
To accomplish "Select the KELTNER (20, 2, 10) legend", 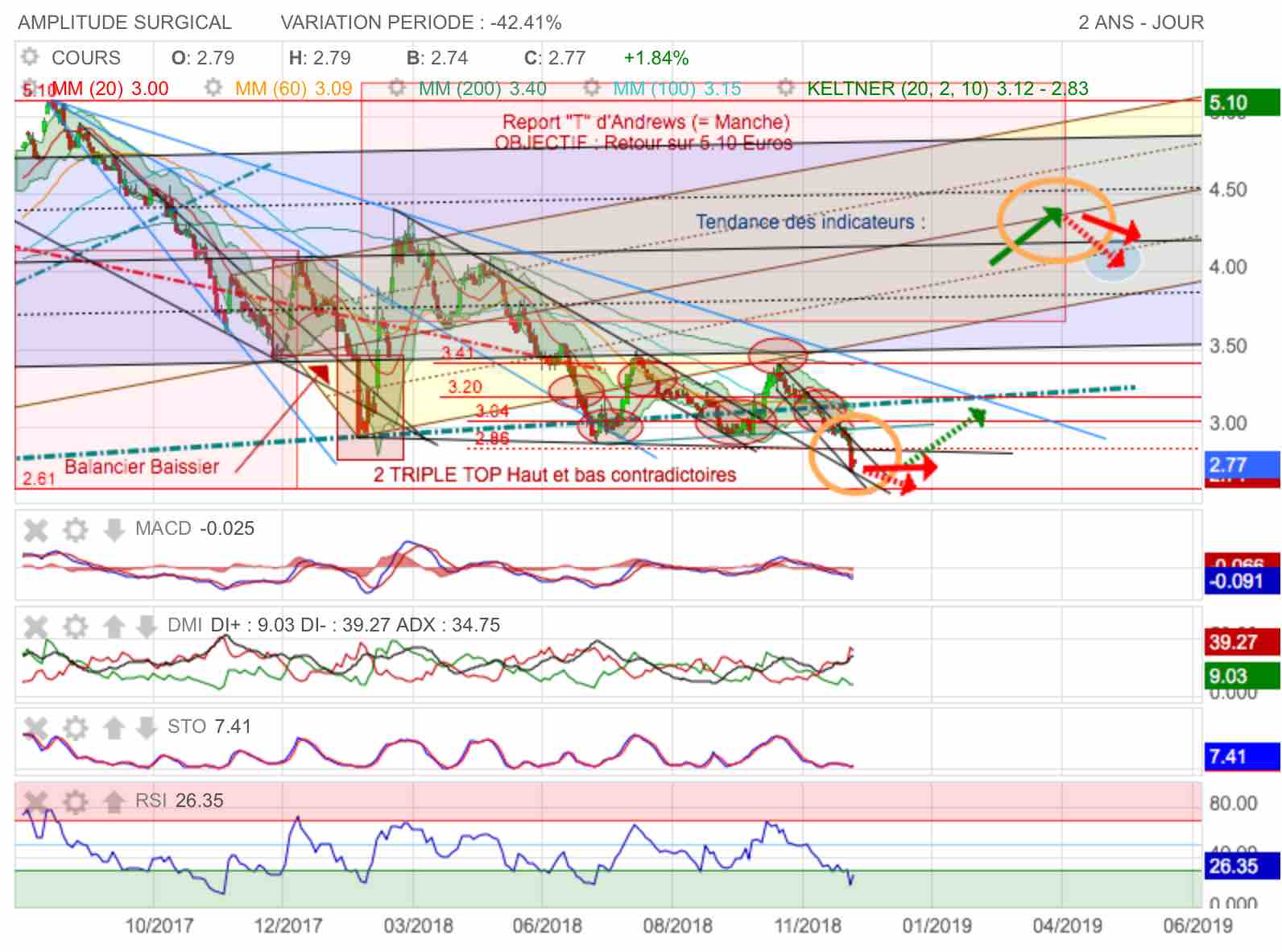I will pyautogui.click(x=948, y=89).
